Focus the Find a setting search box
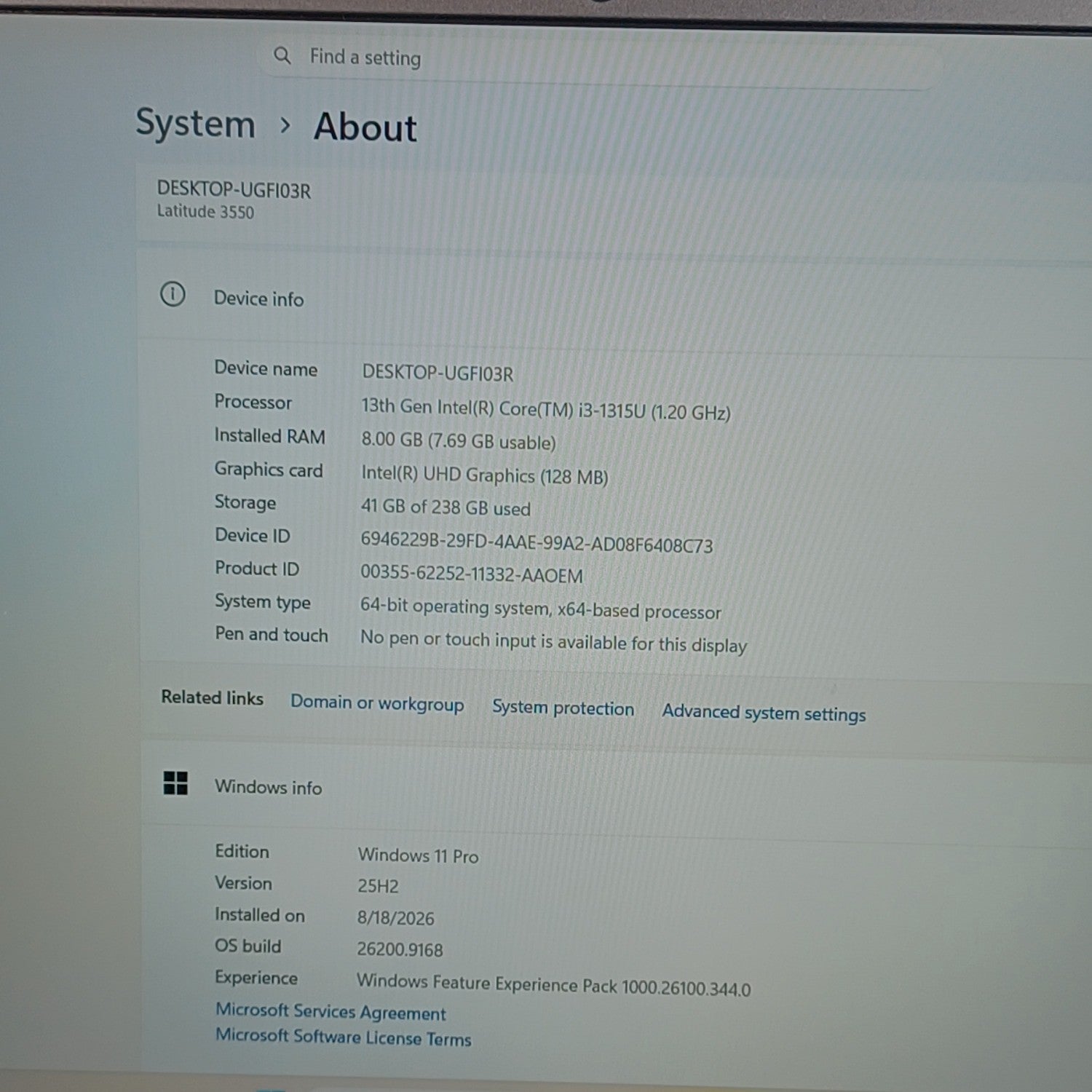The height and width of the screenshot is (1092, 1092). tap(601, 62)
